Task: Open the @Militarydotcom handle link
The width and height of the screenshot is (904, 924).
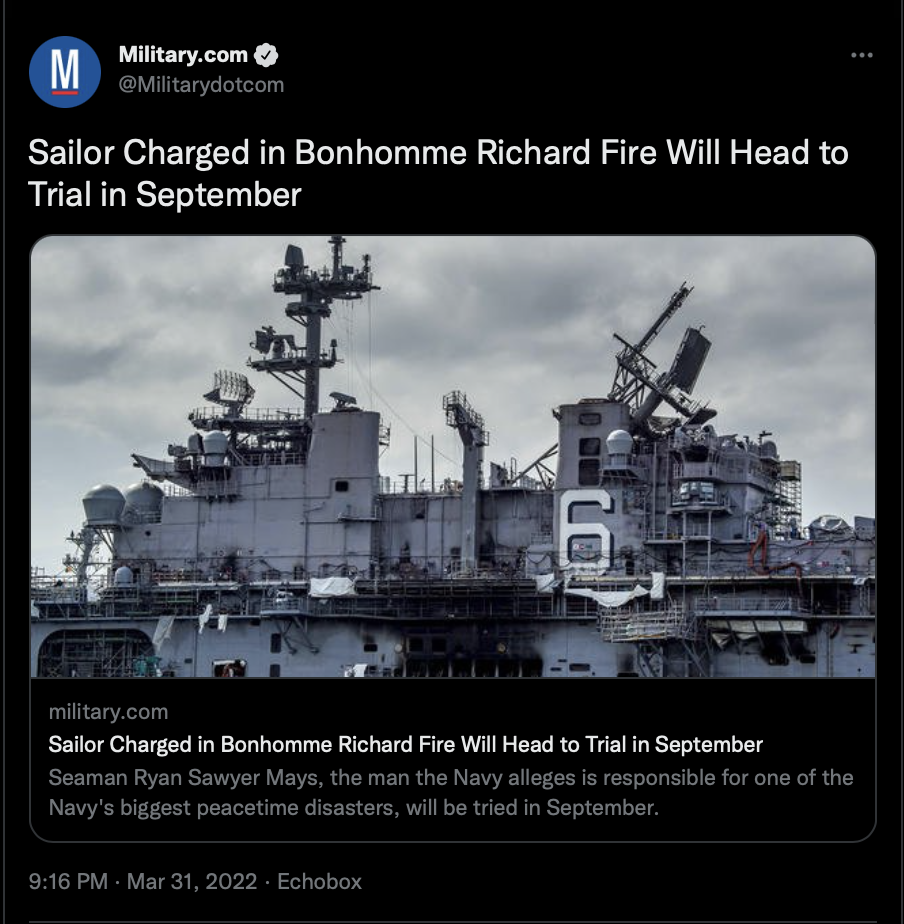Action: [201, 85]
